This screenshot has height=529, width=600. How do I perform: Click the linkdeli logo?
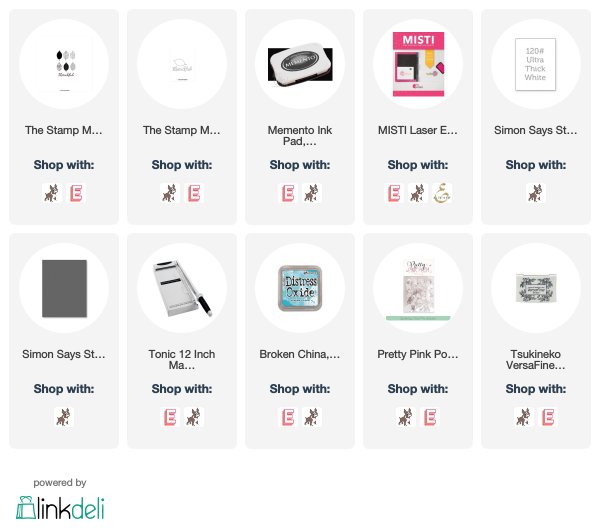pyautogui.click(x=60, y=508)
